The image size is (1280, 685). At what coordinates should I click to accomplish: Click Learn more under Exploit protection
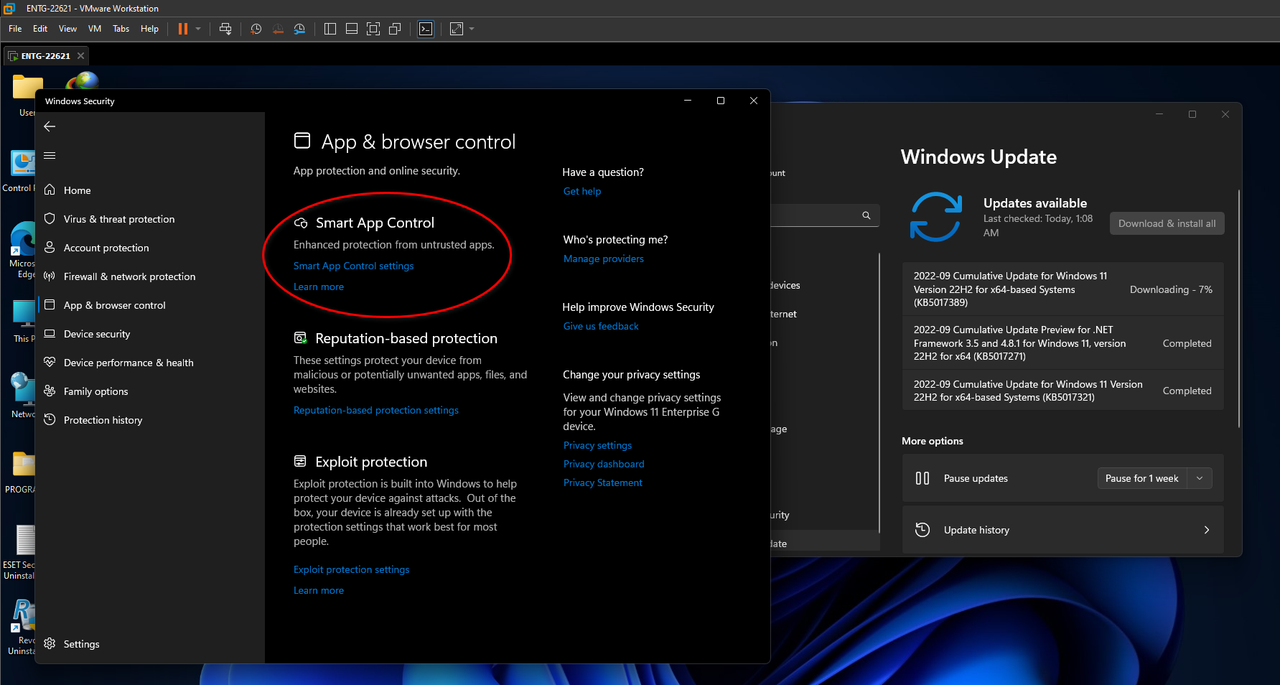pos(318,591)
